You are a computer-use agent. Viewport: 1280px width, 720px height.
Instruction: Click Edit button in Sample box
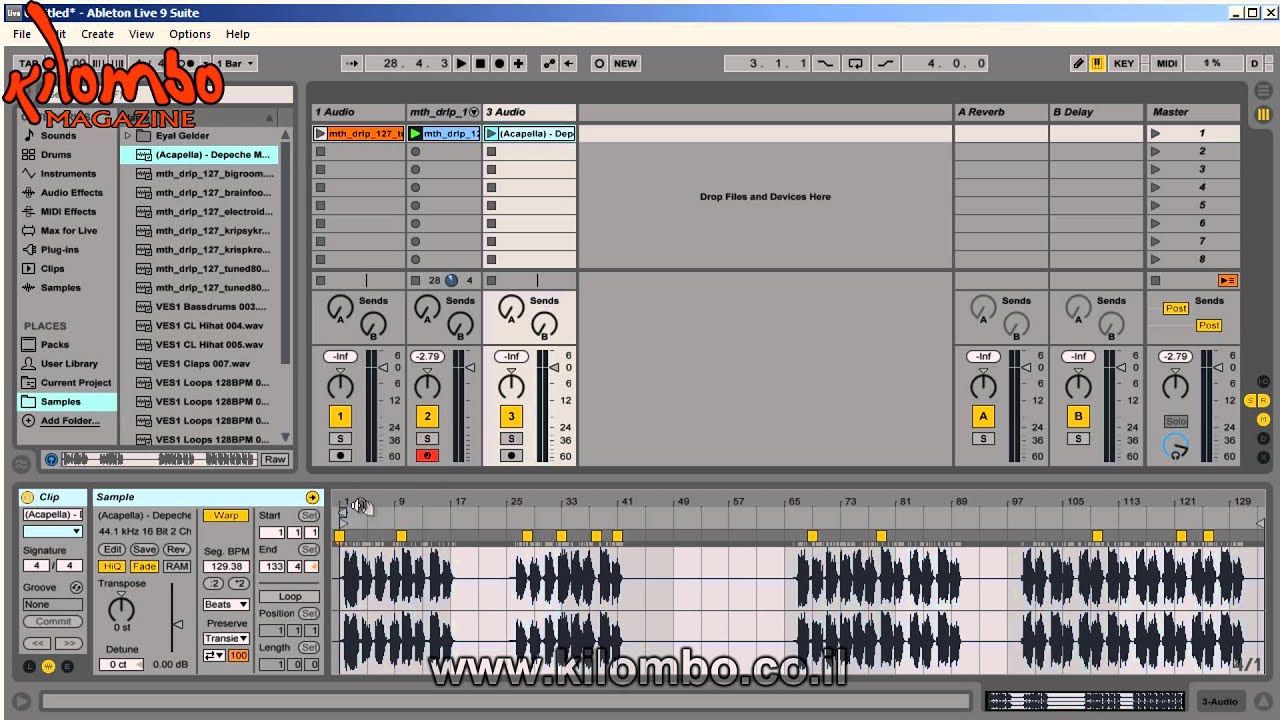(112, 550)
